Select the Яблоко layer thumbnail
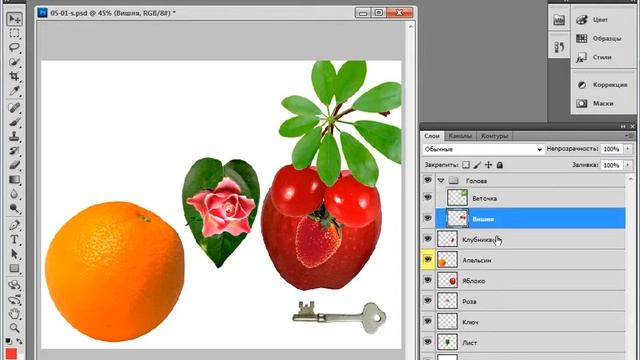640x360 pixels. pos(447,280)
